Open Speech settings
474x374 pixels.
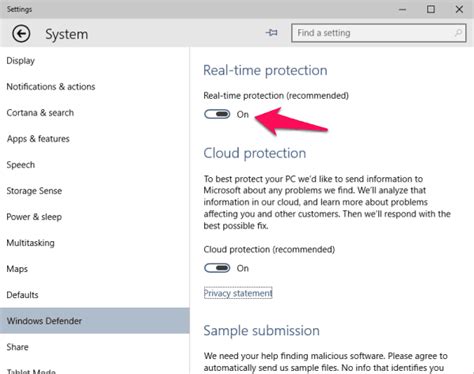tap(21, 165)
